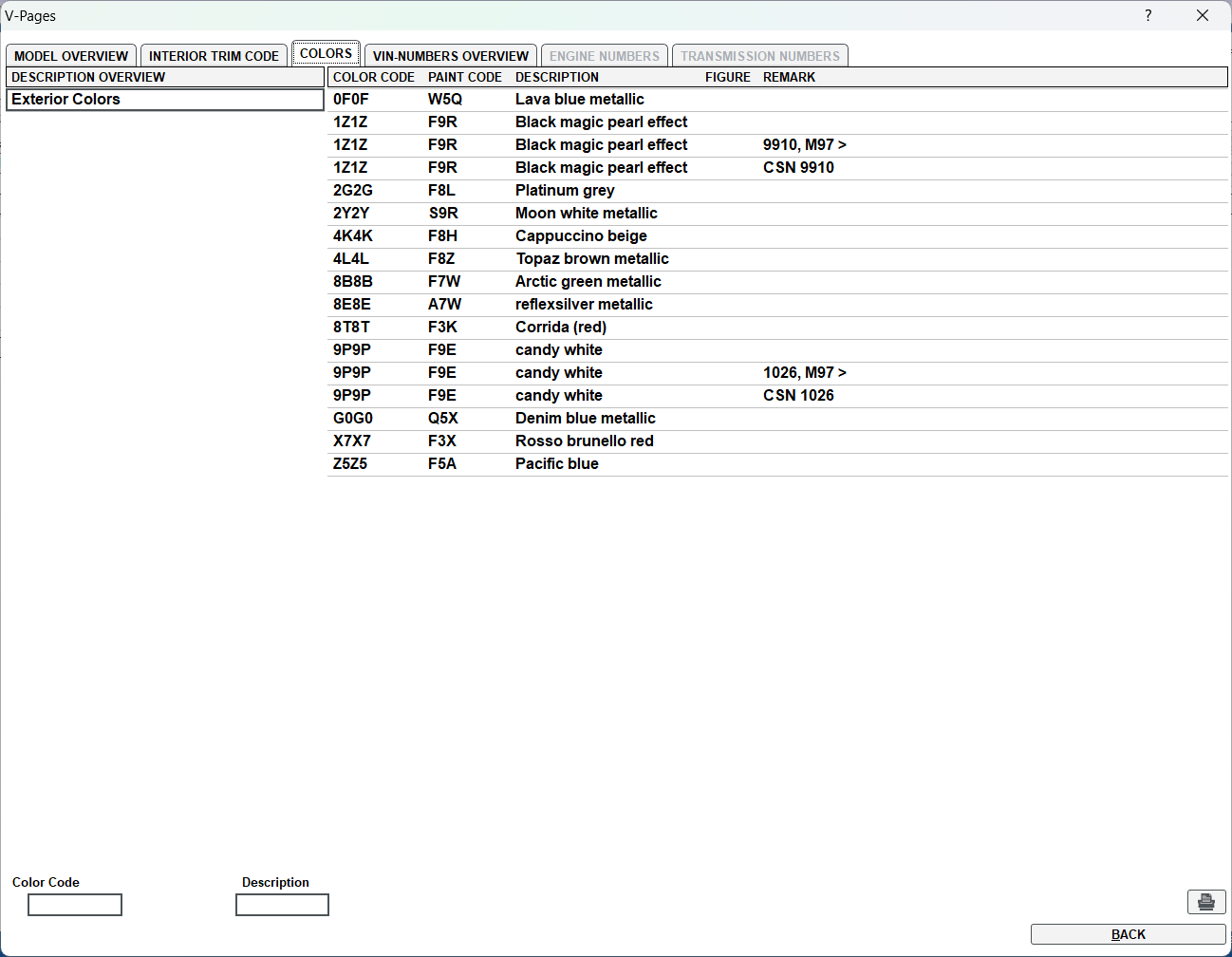Click the Color Code input field
This screenshot has width=1232, height=957.
[75, 905]
